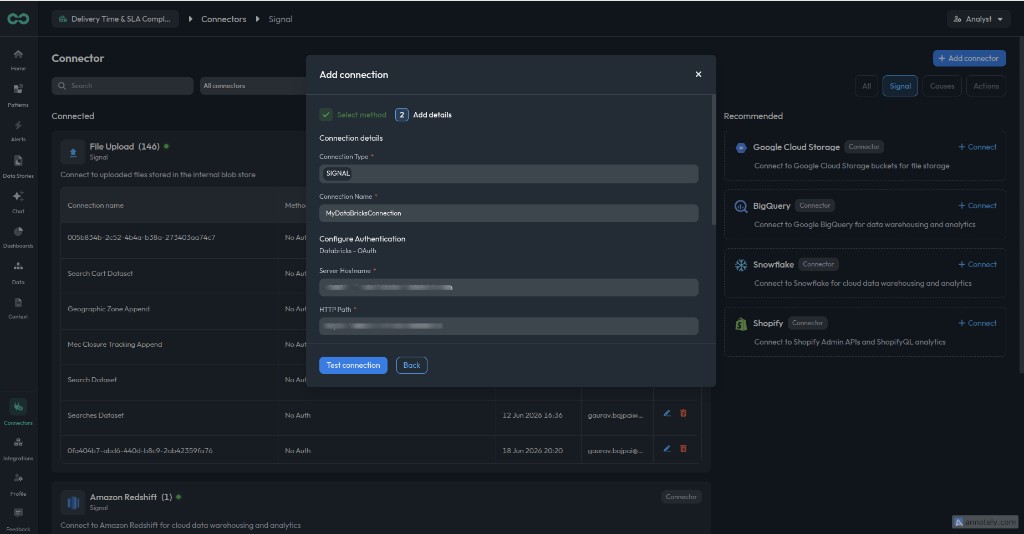Edit the 0fa404b7 connection row
Screen dimensions: 1024x534
[x=667, y=448]
